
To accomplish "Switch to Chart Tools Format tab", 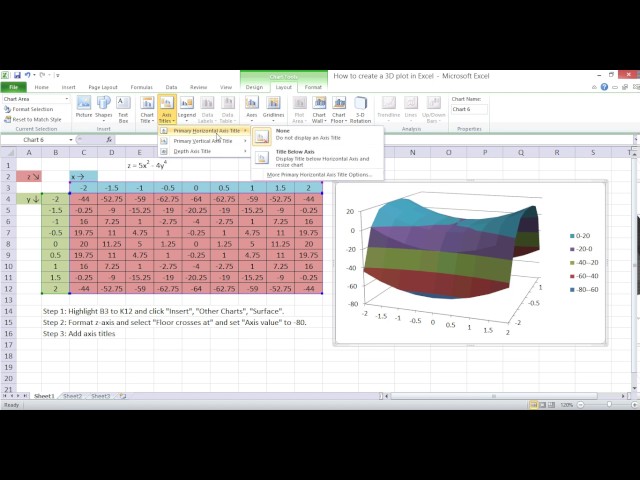I will (313, 87).
